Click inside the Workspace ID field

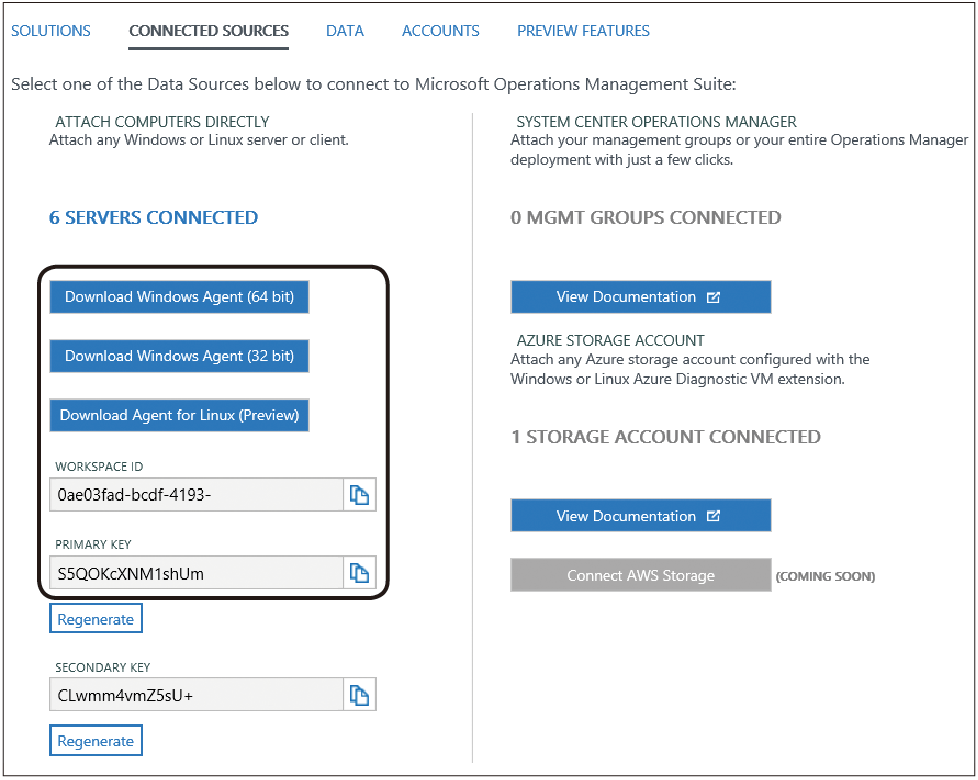196,495
